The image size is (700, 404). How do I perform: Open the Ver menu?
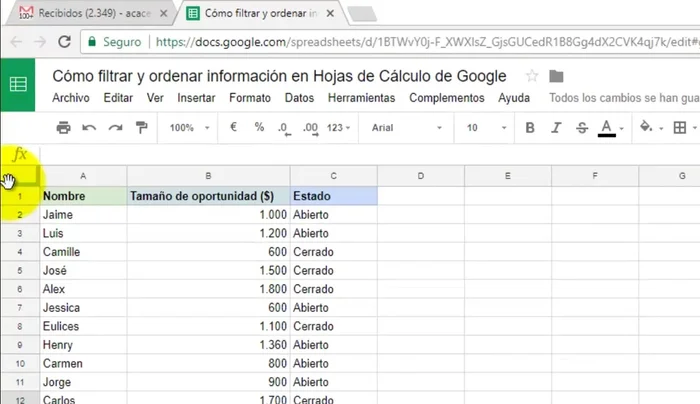155,98
